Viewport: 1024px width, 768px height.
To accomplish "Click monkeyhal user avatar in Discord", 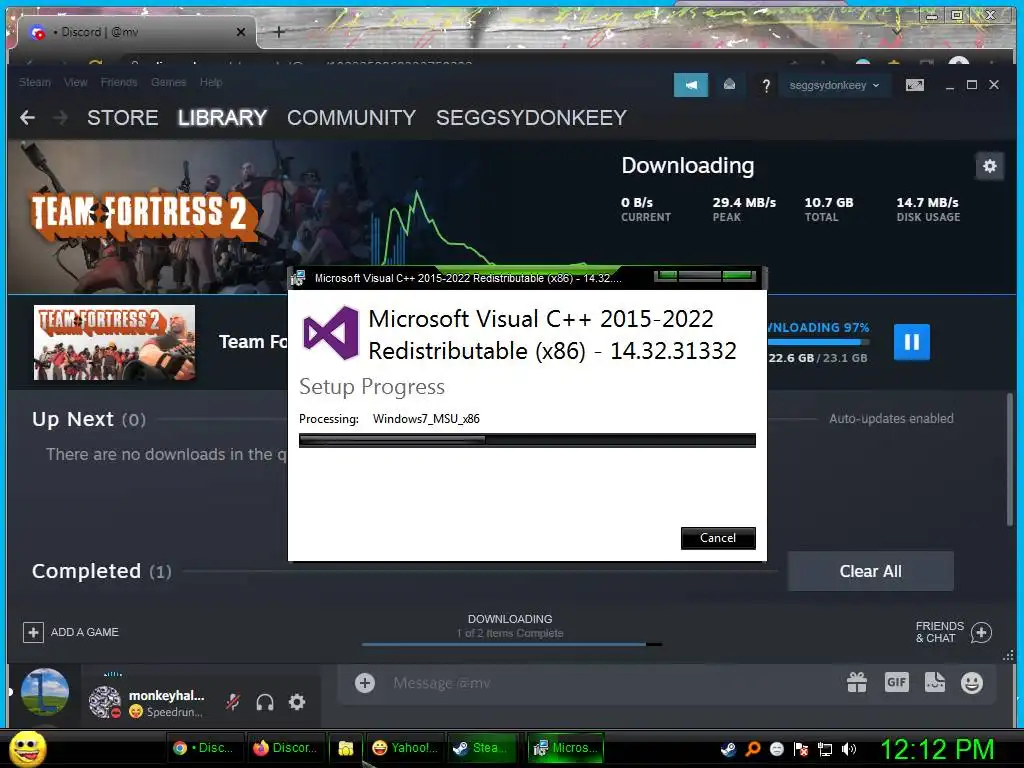I will coord(104,702).
